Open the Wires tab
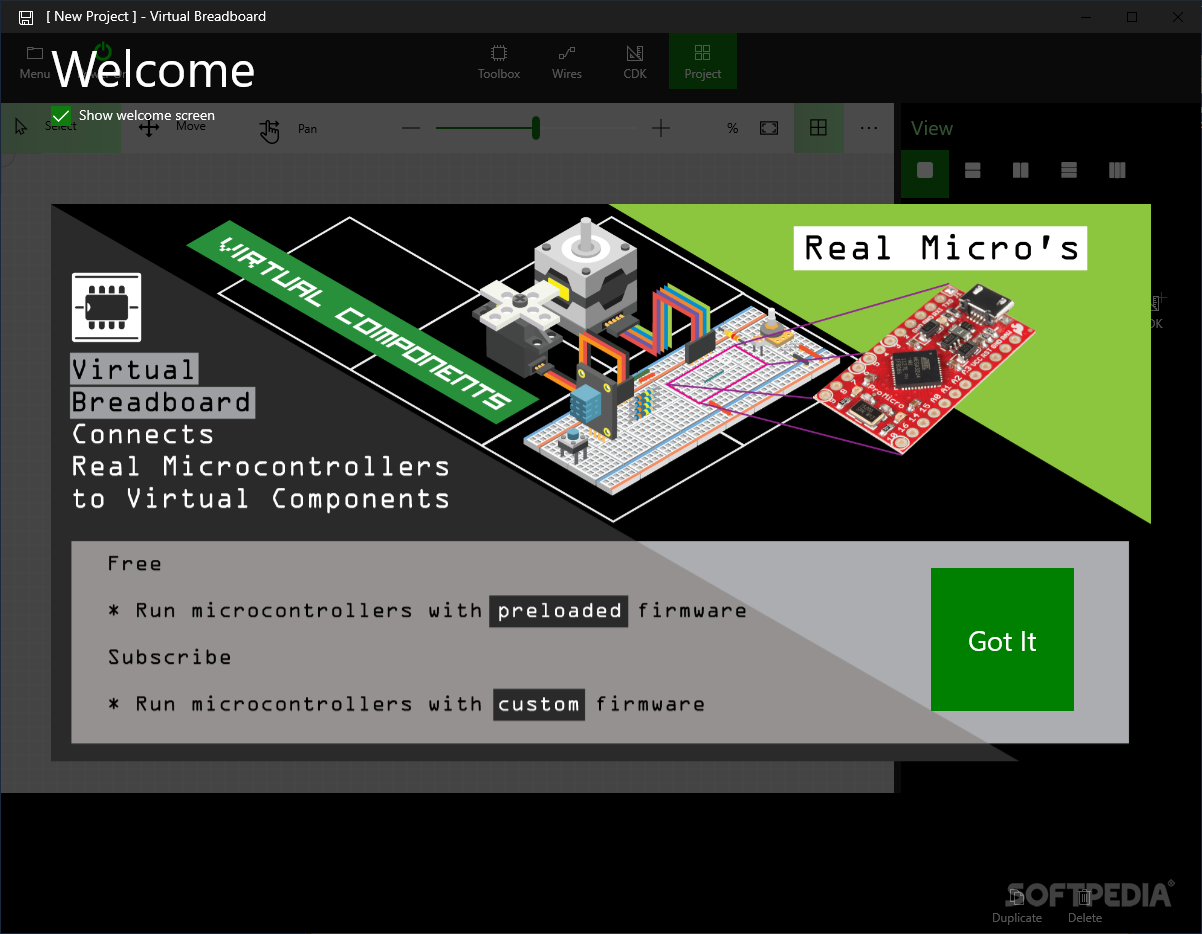1202x934 pixels. [x=567, y=61]
